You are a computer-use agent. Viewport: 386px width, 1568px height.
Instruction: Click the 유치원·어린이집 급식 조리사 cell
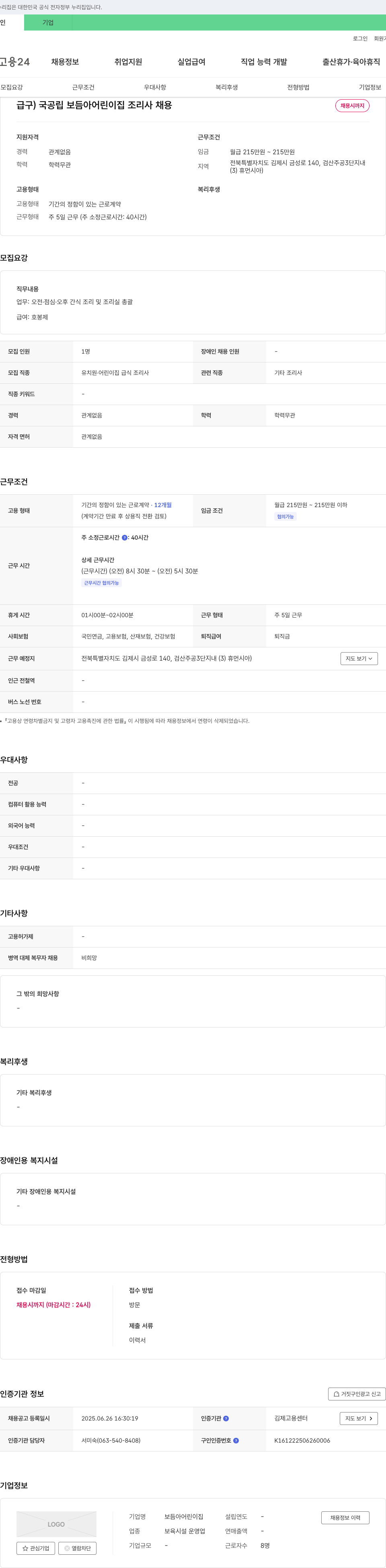pyautogui.click(x=115, y=373)
